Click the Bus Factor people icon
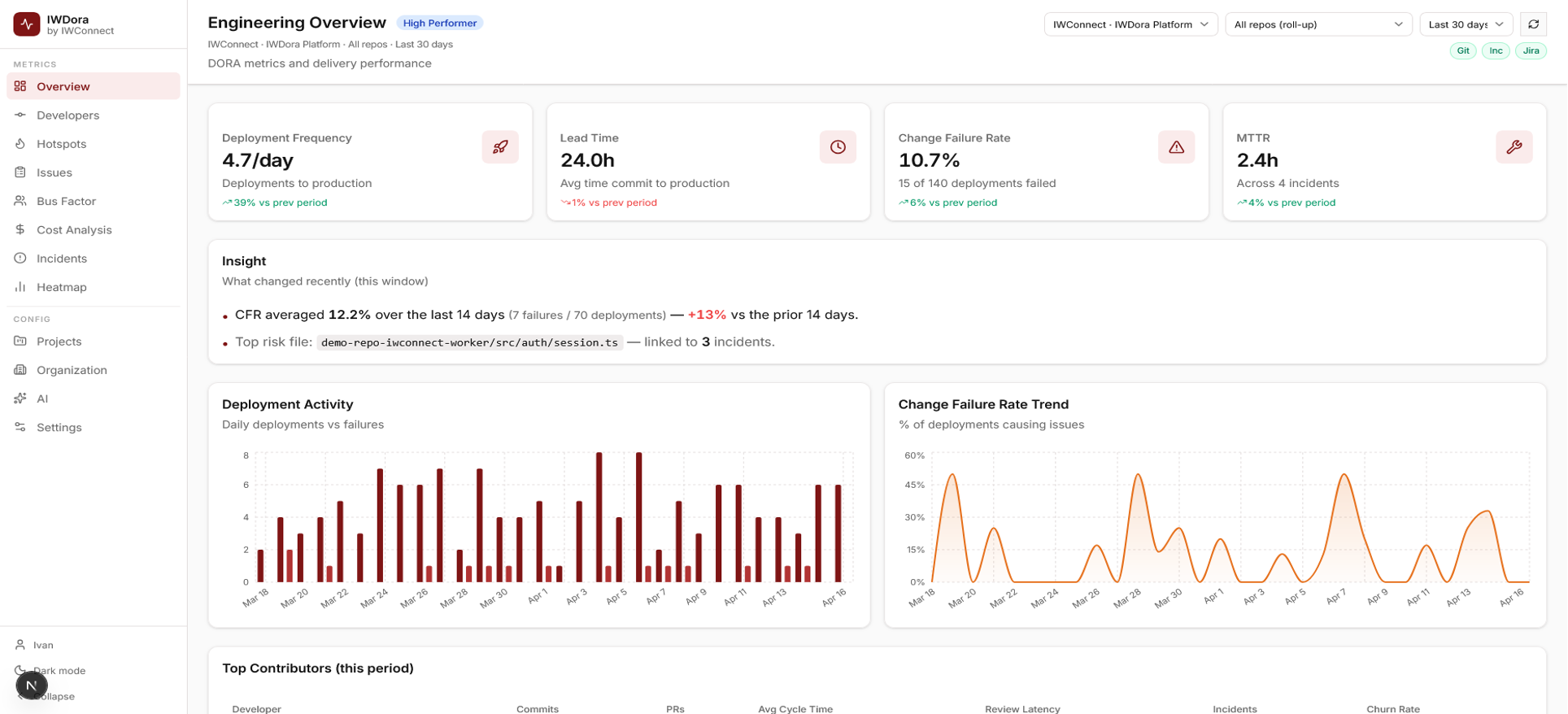Viewport: 1568px width, 714px height. tap(20, 201)
